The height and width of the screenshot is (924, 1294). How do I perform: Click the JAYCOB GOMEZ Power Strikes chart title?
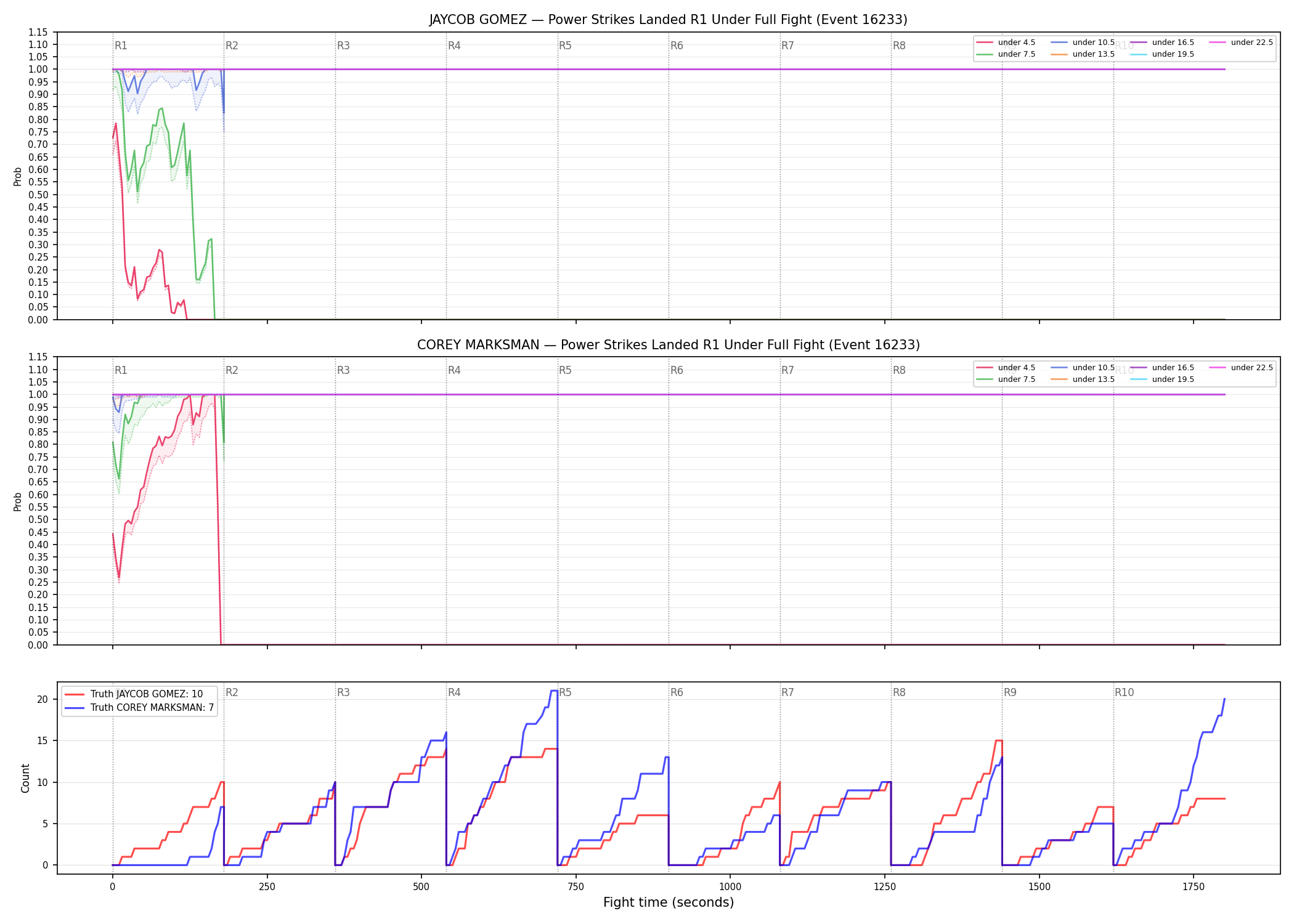tap(669, 20)
